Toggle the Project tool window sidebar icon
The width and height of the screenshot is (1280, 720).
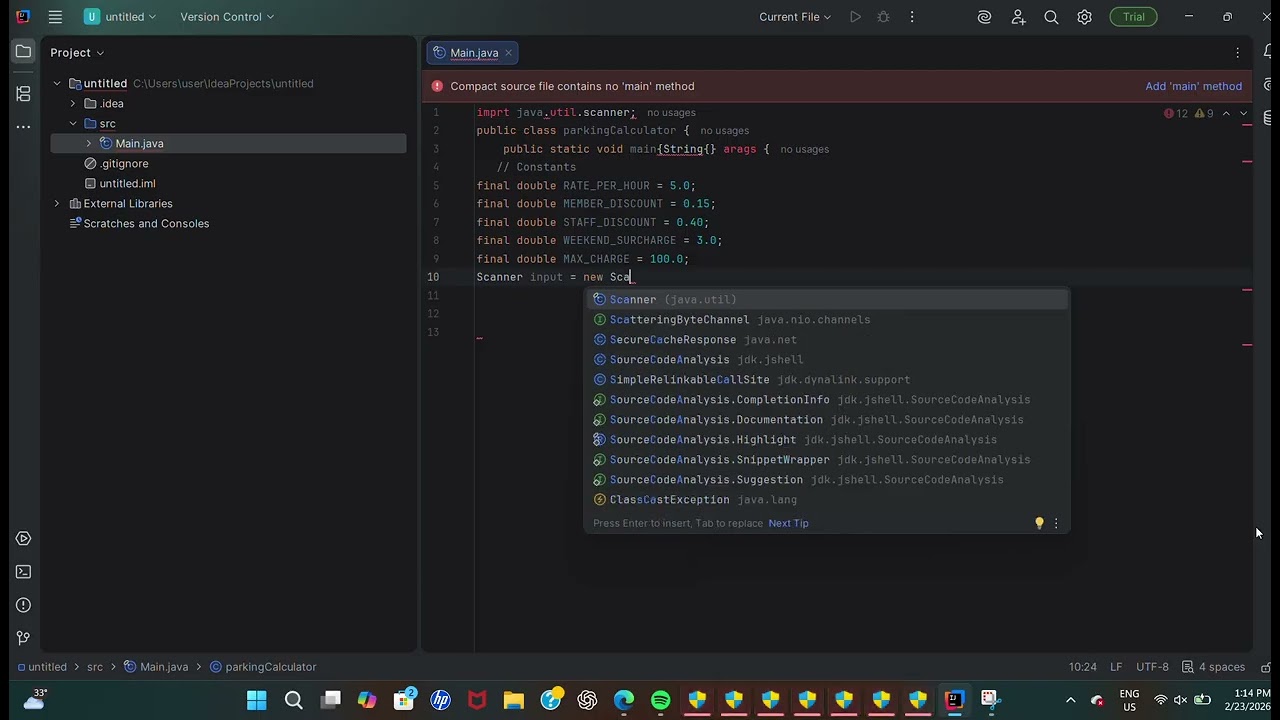click(x=23, y=52)
